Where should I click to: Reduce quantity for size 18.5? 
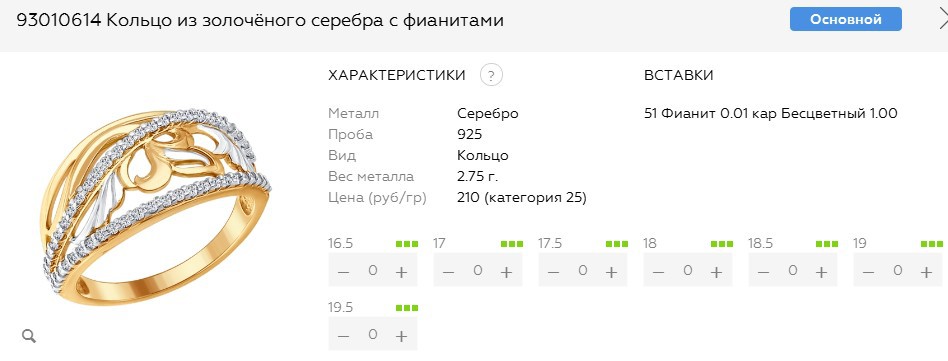tap(763, 272)
